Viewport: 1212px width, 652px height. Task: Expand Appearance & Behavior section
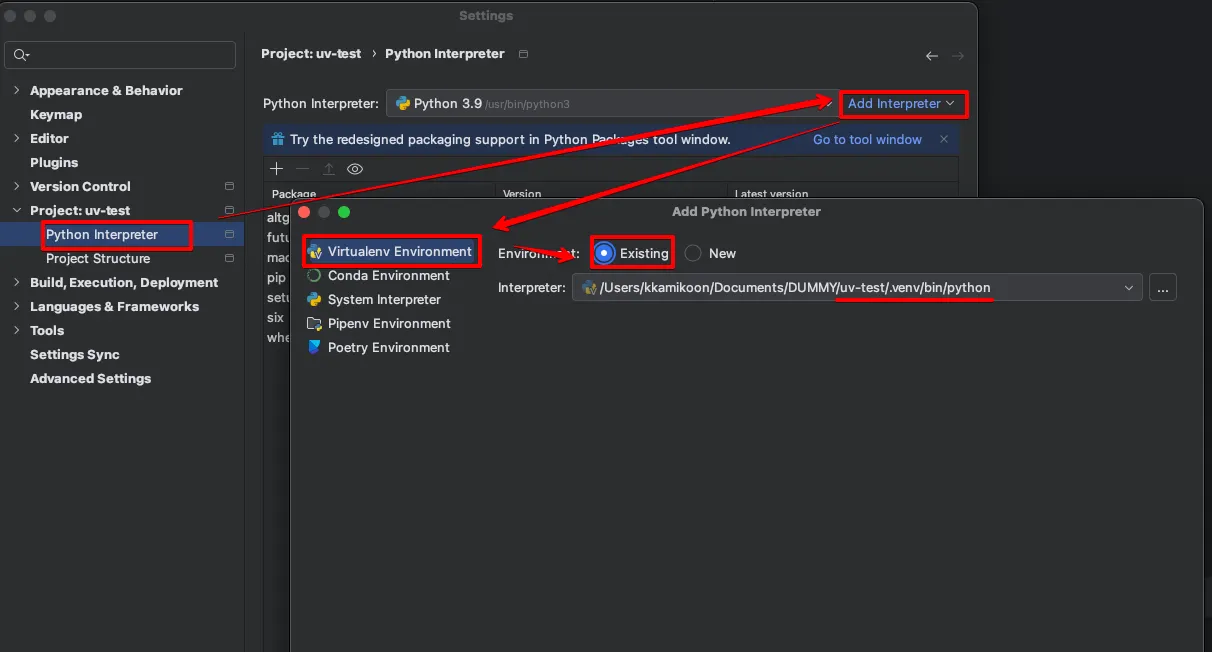click(x=16, y=90)
